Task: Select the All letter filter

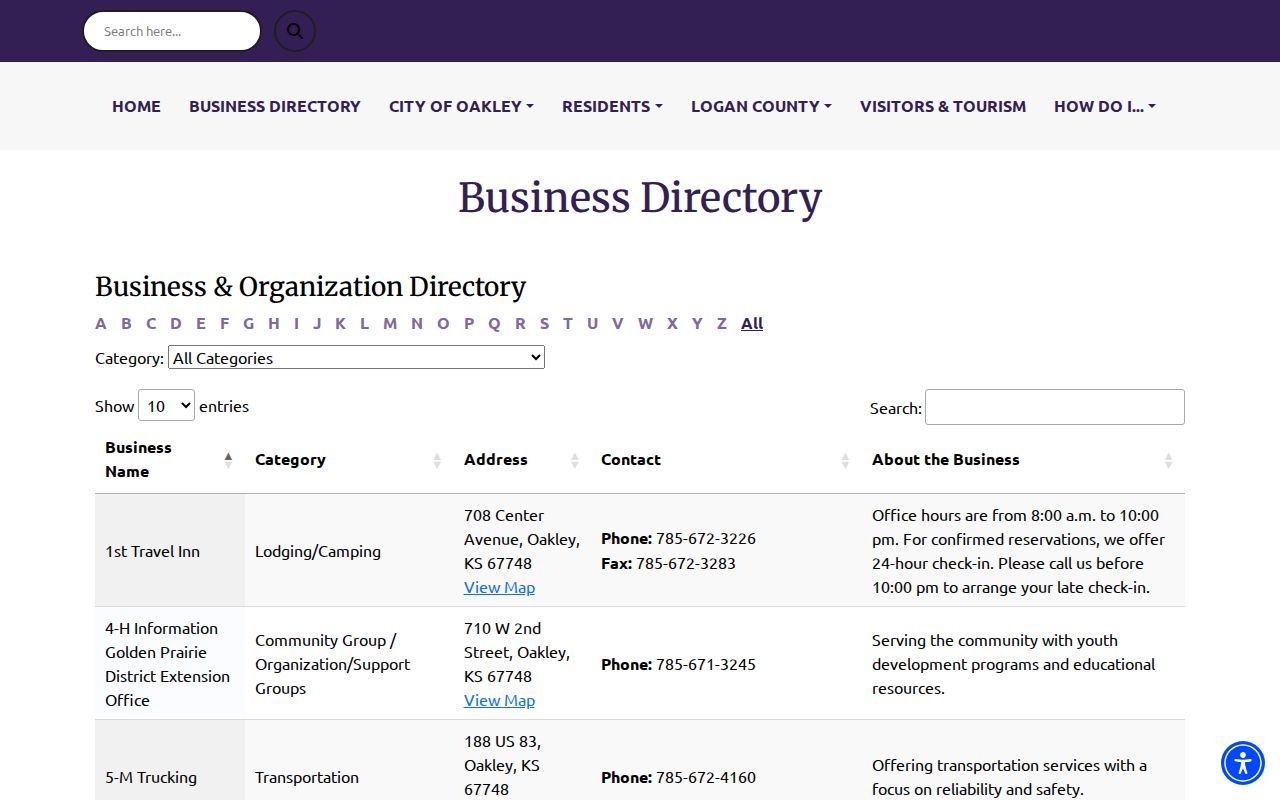Action: [x=752, y=323]
